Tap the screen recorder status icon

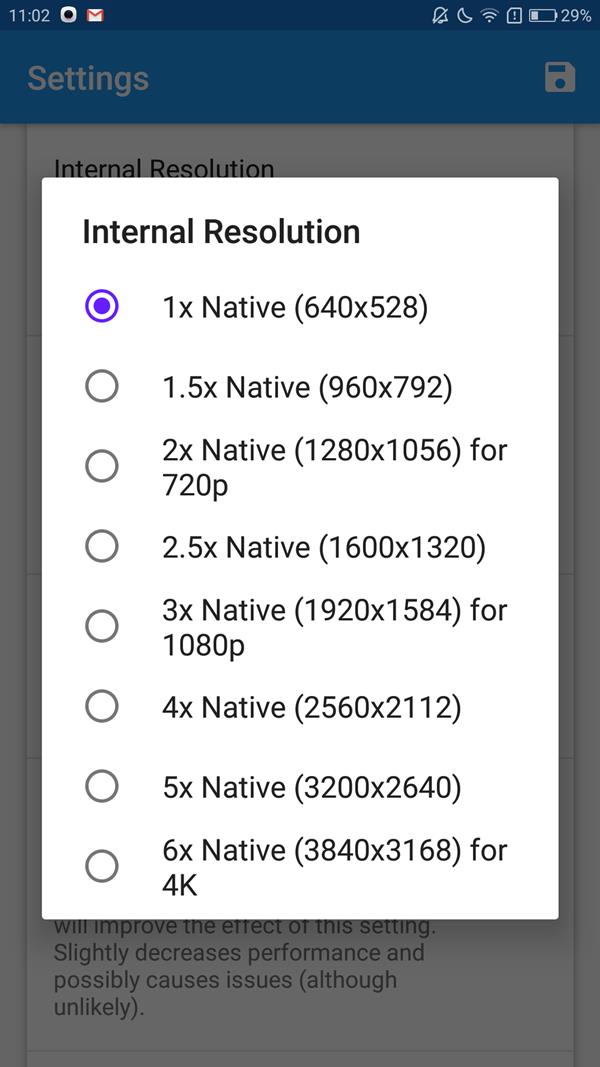[x=69, y=15]
